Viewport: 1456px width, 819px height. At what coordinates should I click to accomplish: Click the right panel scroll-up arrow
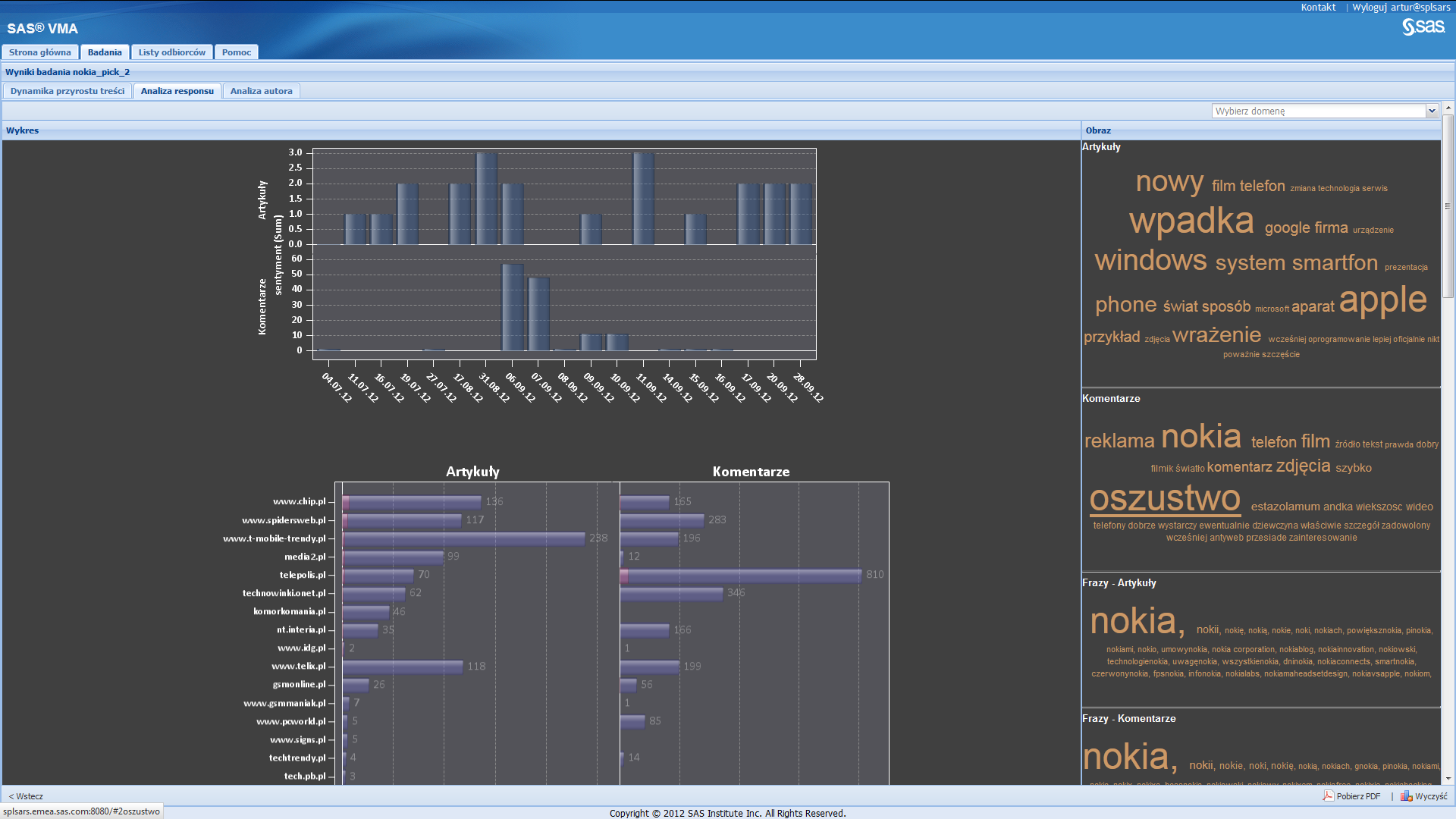1448,107
